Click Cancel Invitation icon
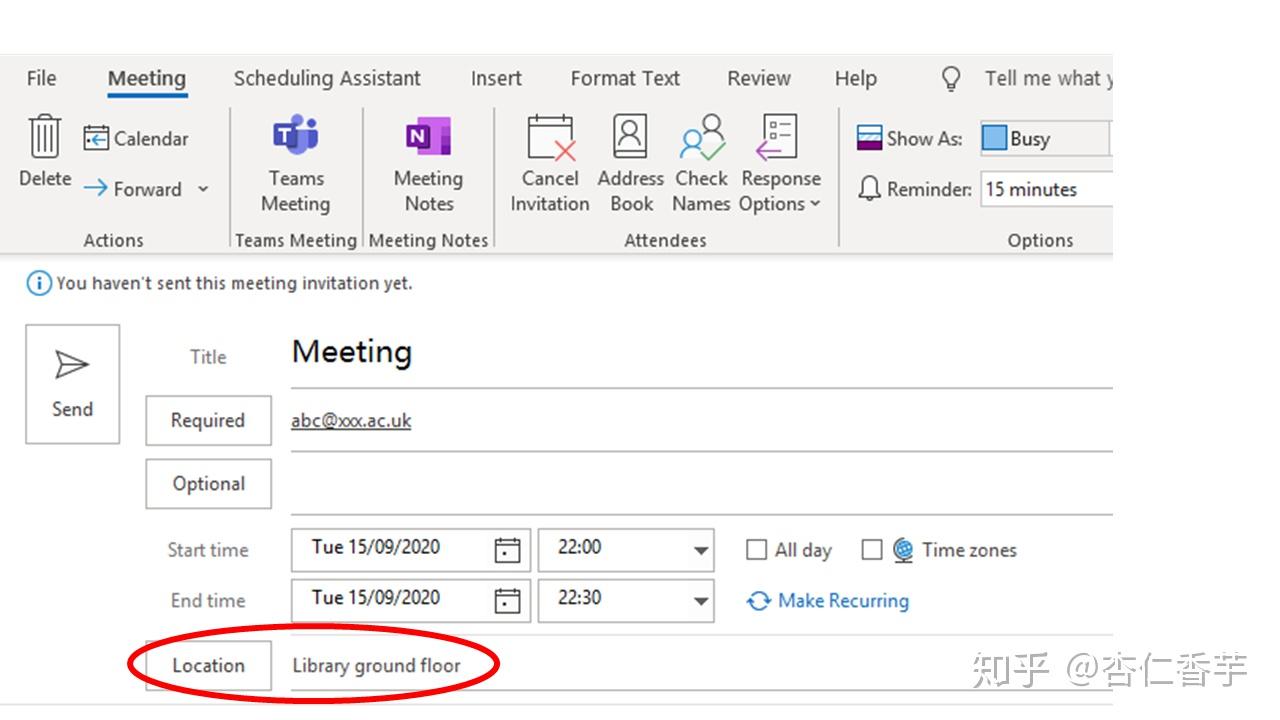The width and height of the screenshot is (1280, 720). point(550,164)
